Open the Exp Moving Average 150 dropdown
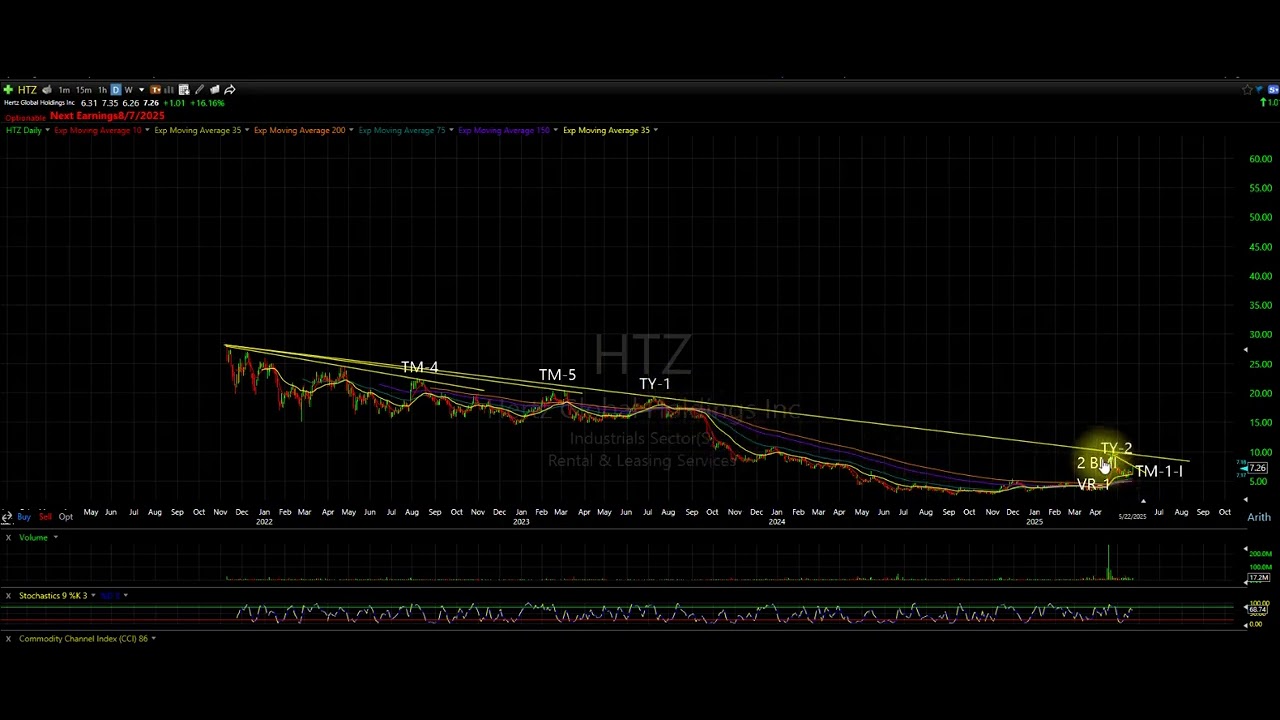Screen dimensions: 1280x720 tap(555, 130)
